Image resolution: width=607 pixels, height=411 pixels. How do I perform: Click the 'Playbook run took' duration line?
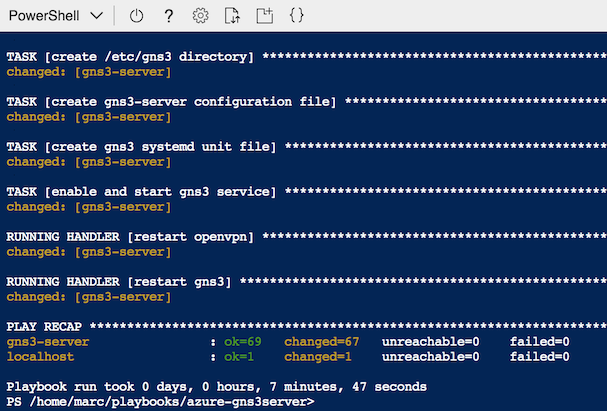click(x=216, y=387)
